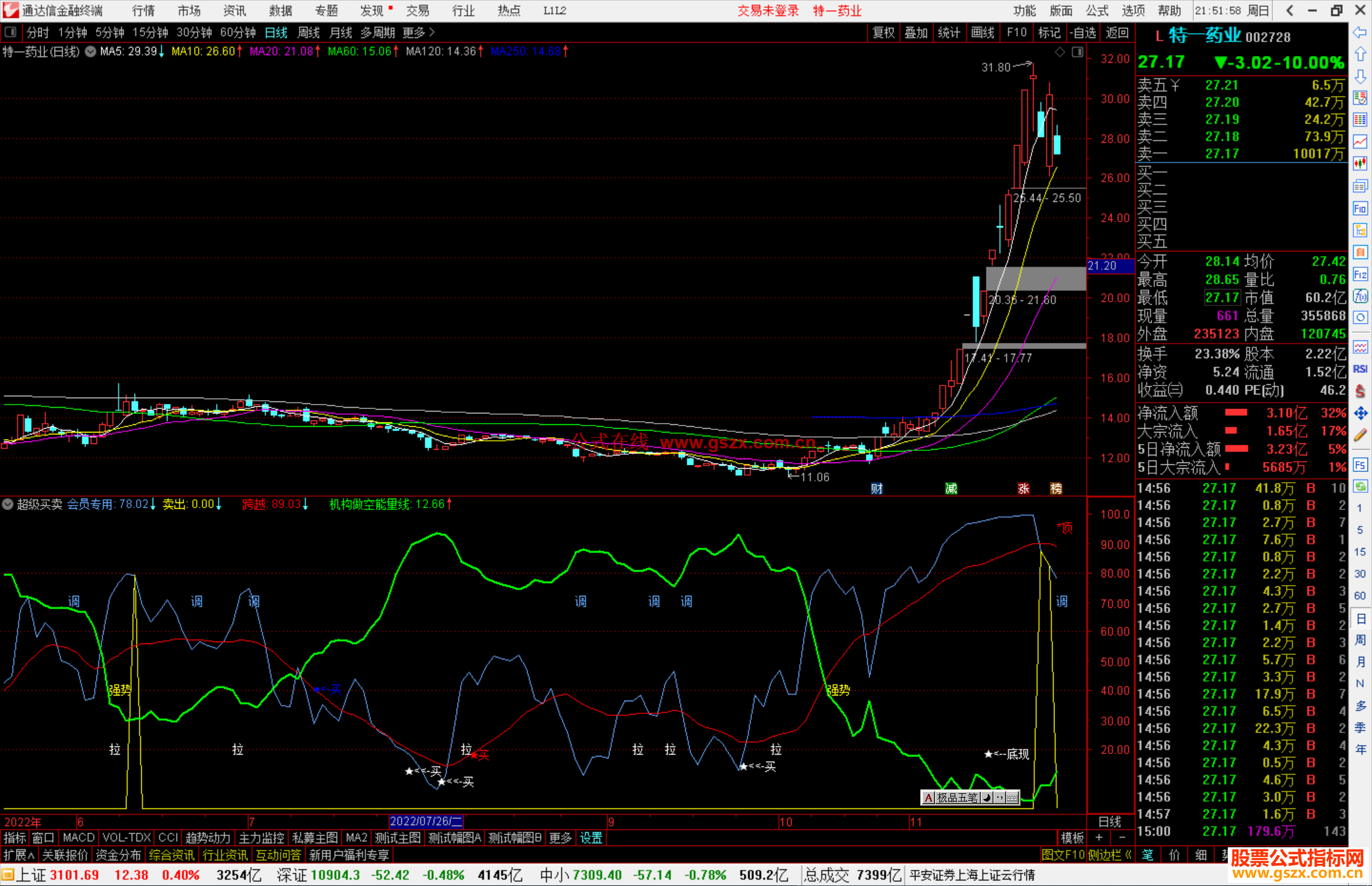Viewport: 1372px width, 886px height.
Task: Click the panel toggle icon left of 分时
Action: click(10, 32)
